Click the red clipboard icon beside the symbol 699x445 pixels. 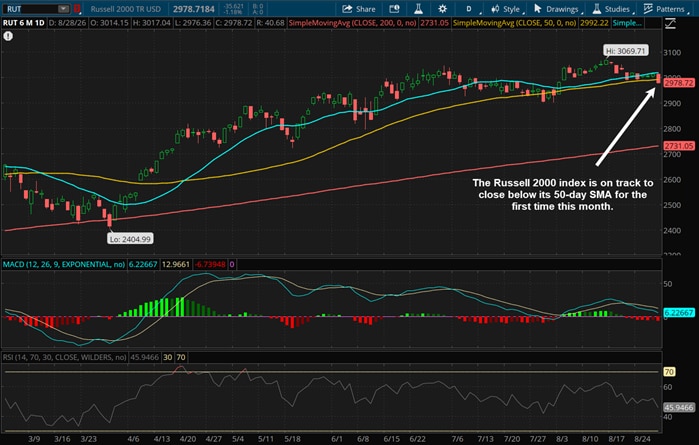tap(77, 8)
